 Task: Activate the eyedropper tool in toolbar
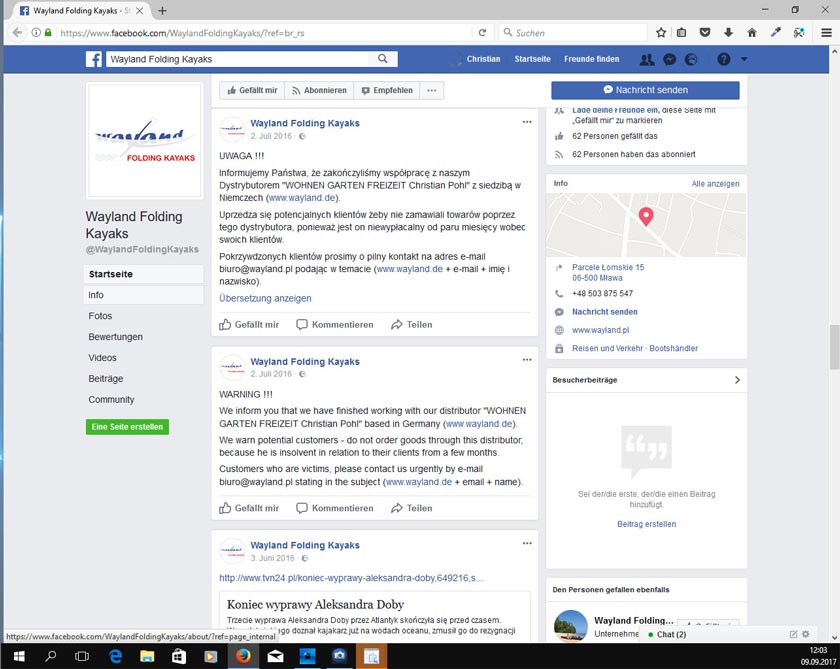point(776,33)
